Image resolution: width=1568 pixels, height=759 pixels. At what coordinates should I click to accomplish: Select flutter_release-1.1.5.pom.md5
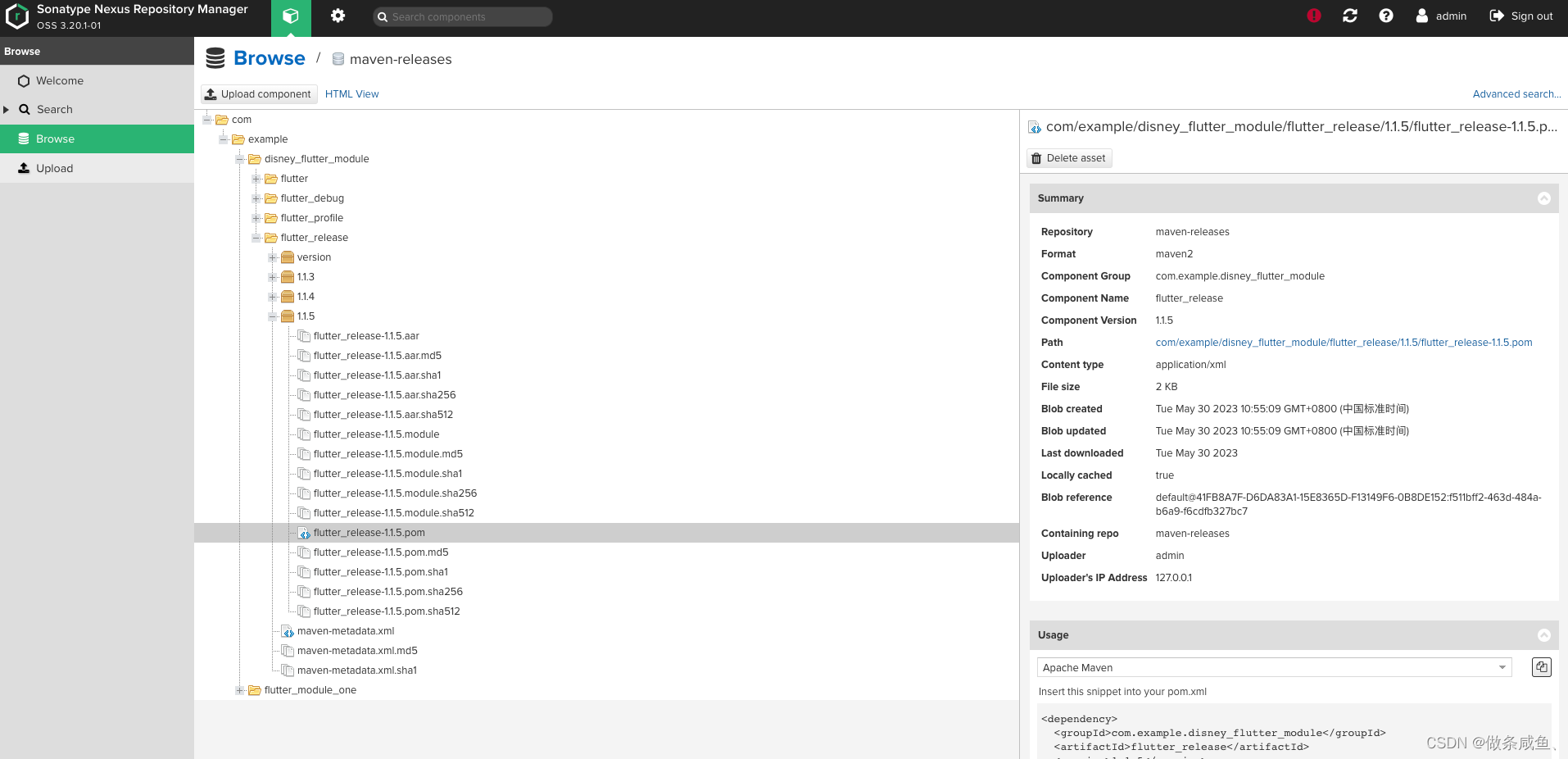click(x=381, y=552)
